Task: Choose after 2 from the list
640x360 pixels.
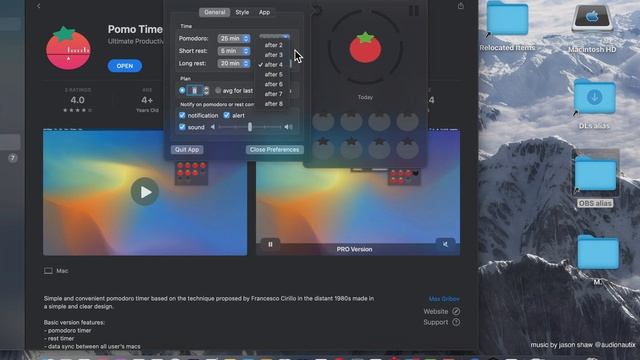Action: click(x=273, y=45)
